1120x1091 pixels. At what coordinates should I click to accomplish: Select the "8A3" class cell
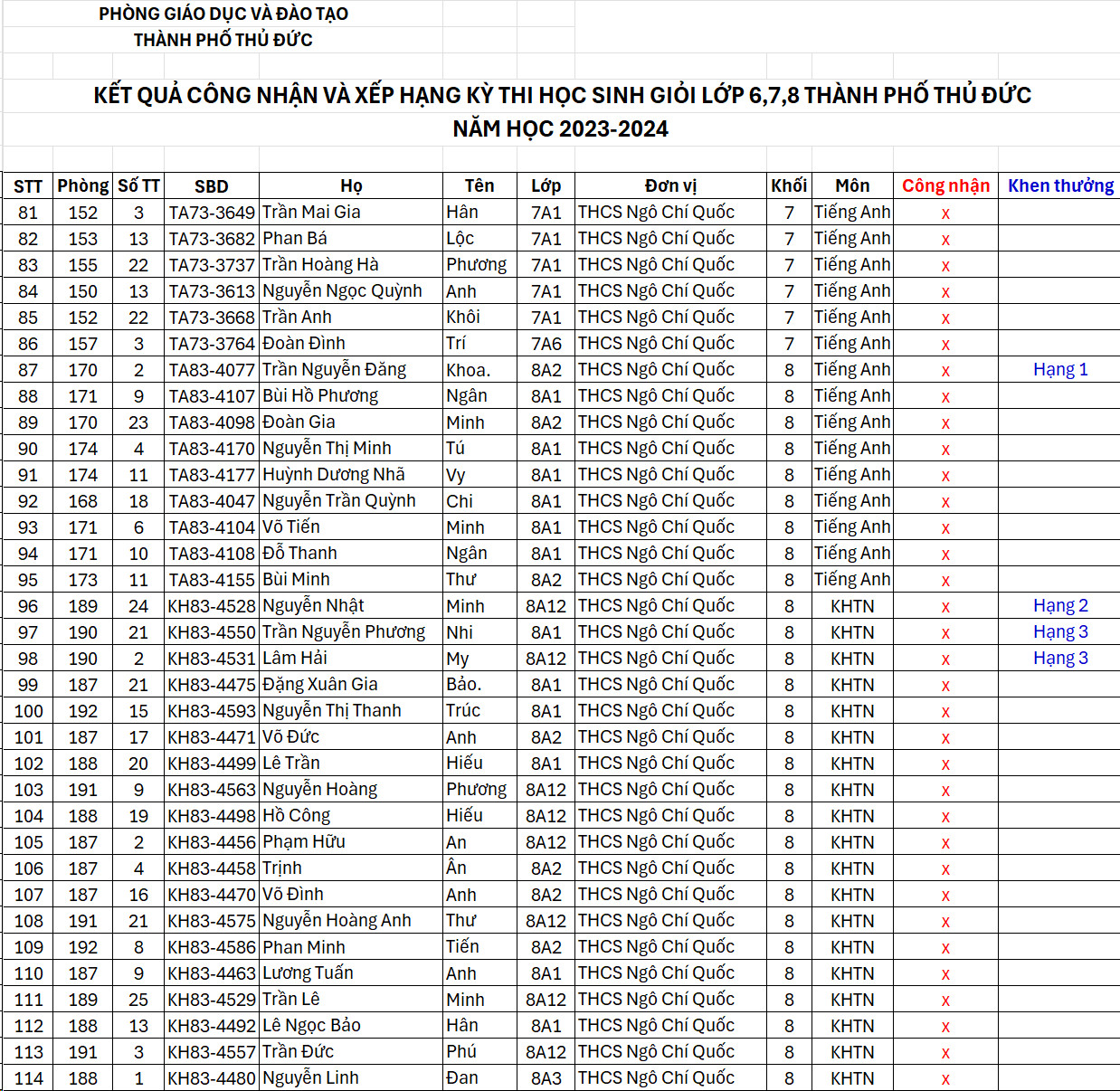tap(546, 1078)
